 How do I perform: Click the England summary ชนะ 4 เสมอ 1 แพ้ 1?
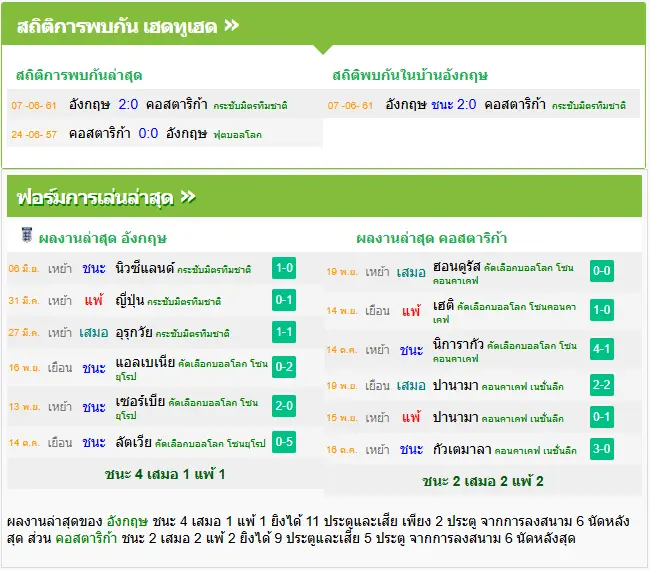coord(165,474)
